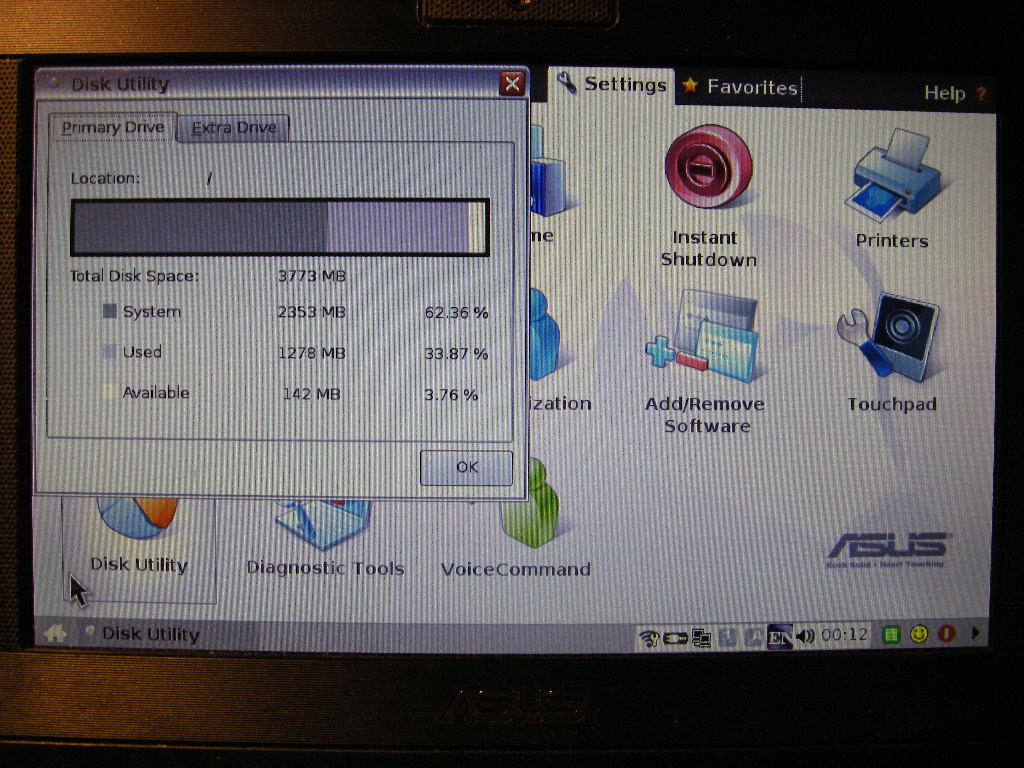Click the EN input language indicator
The height and width of the screenshot is (768, 1024).
(780, 636)
